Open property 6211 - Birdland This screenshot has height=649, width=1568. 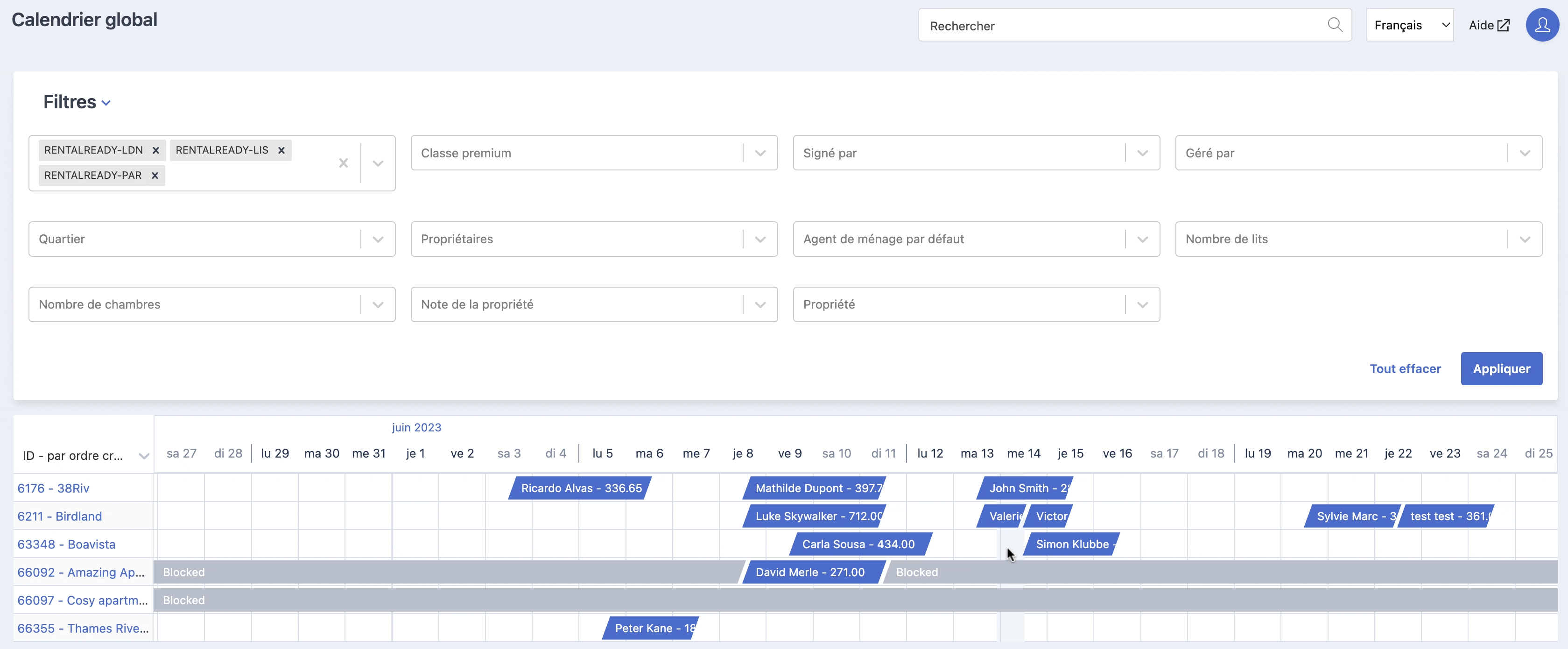pos(60,516)
